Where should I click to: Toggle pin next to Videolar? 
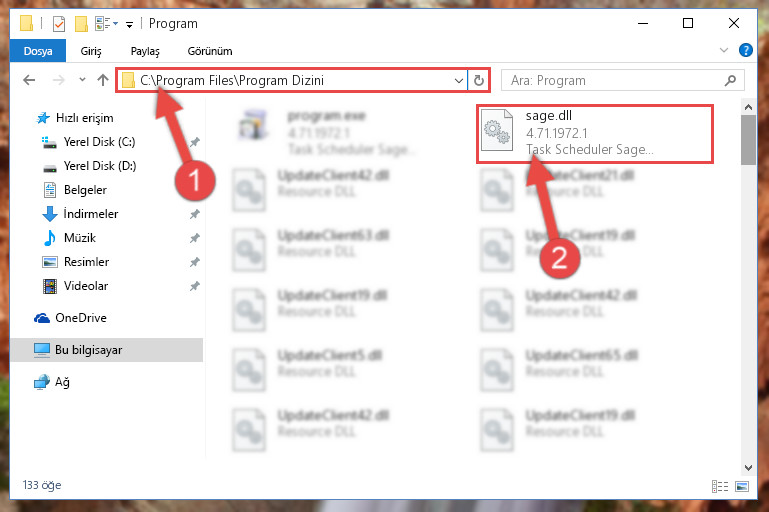(x=195, y=285)
